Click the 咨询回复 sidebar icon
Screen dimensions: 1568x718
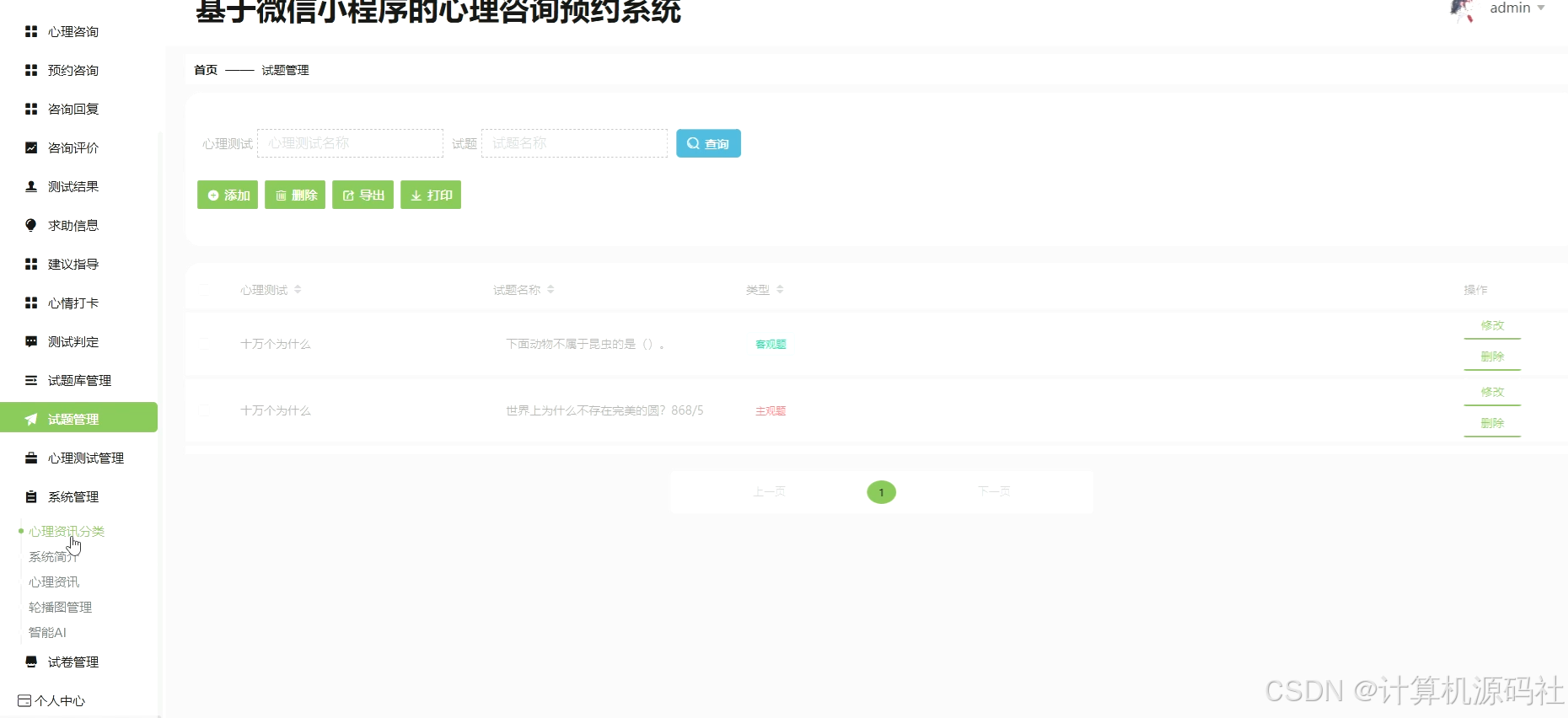coord(31,109)
